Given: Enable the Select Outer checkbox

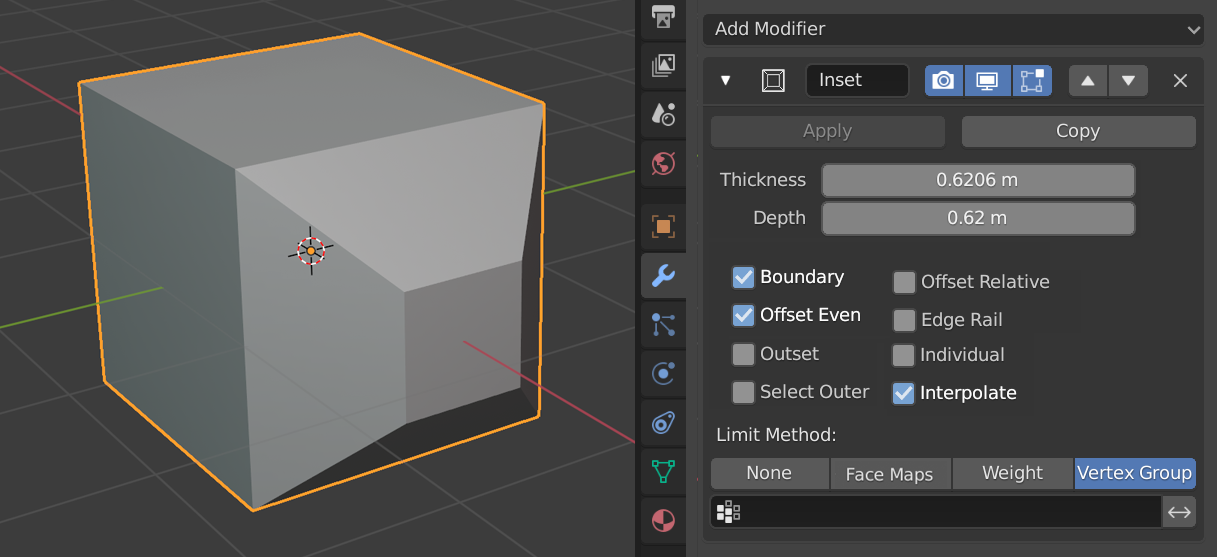Looking at the screenshot, I should tap(743, 392).
